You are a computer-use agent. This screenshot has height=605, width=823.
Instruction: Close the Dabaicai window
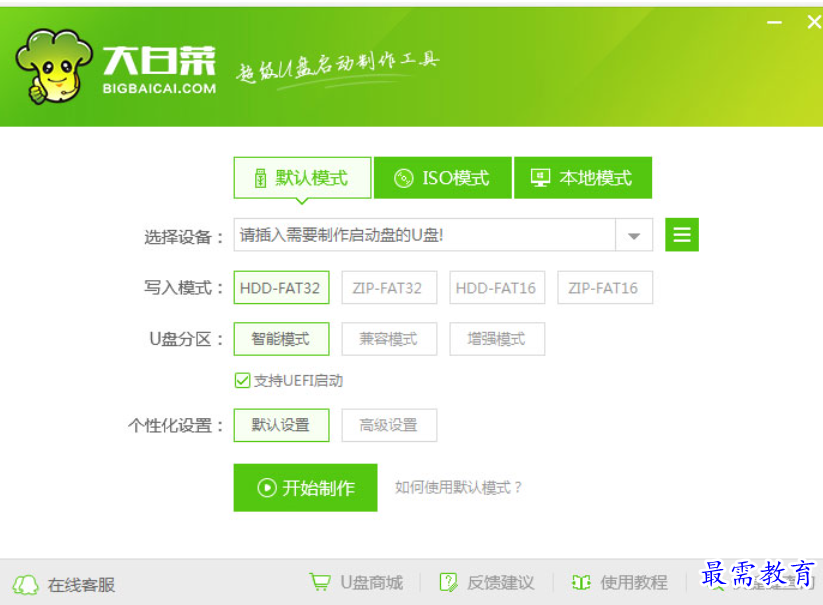click(814, 22)
